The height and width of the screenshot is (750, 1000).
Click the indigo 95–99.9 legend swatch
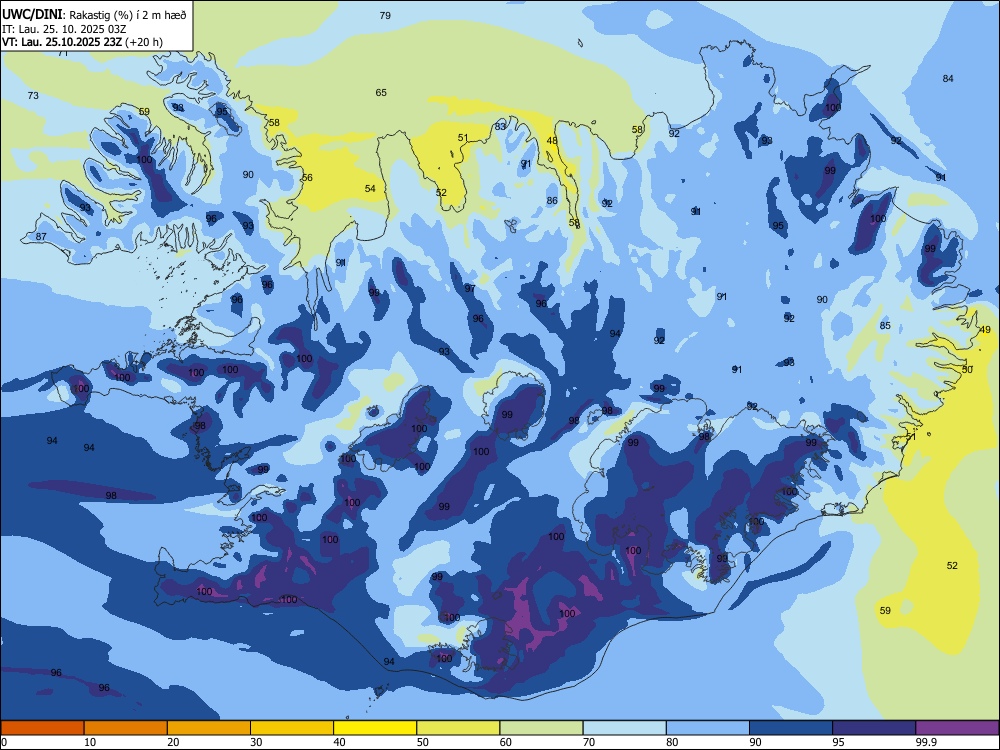pyautogui.click(x=874, y=728)
